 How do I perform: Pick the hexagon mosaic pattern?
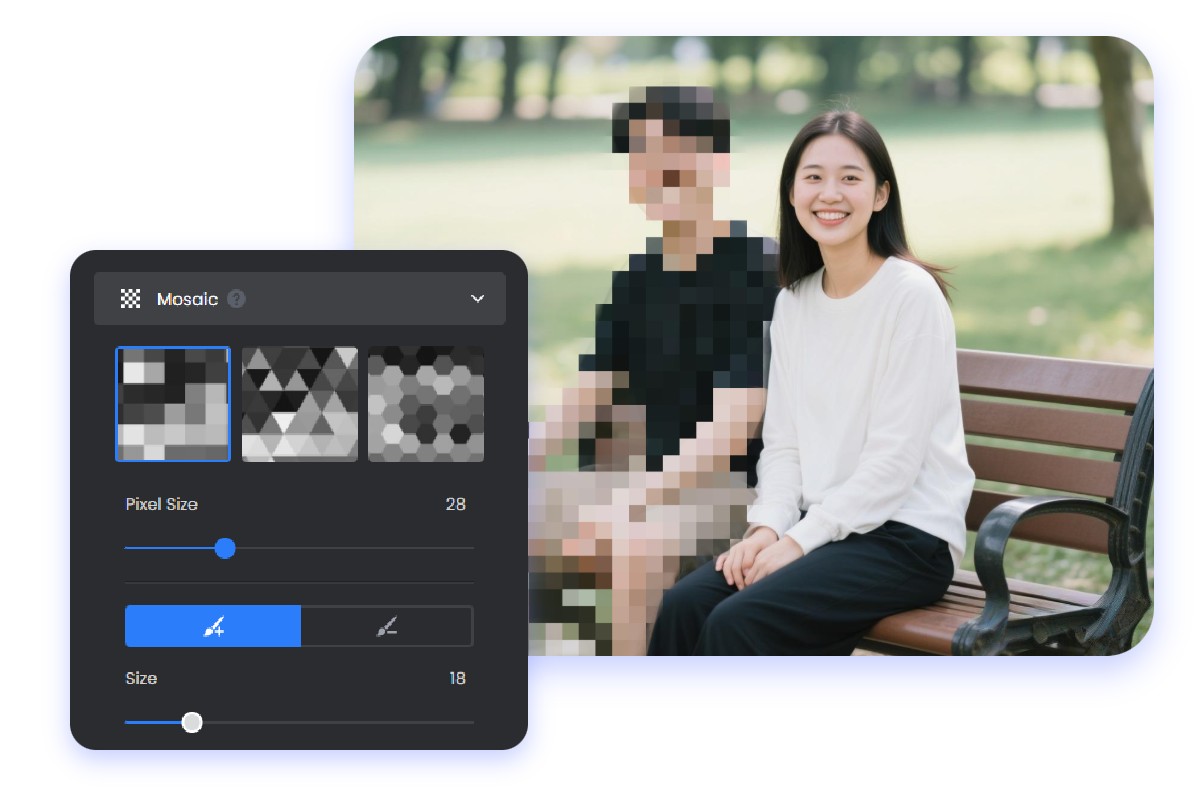425,404
